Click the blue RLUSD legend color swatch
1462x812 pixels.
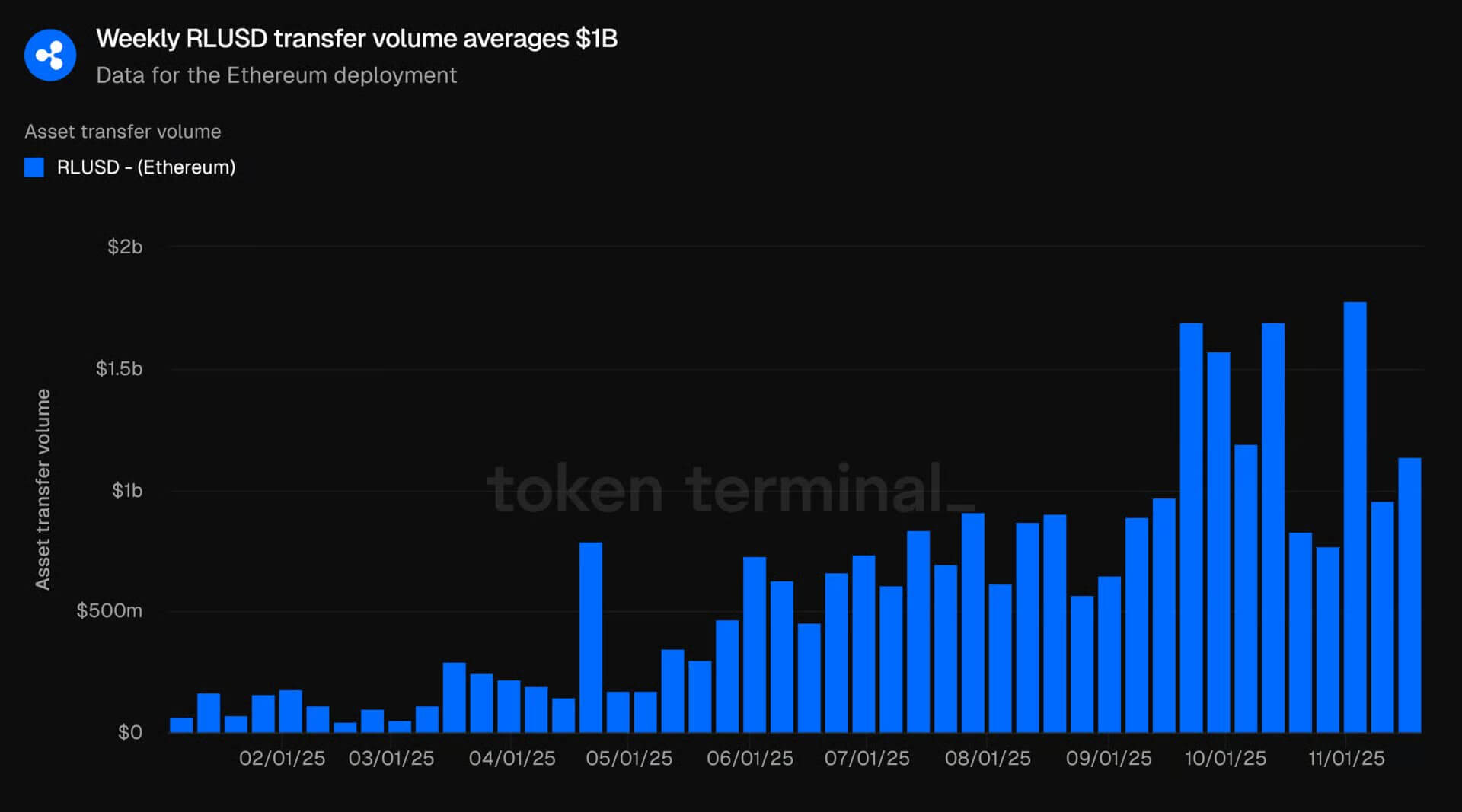(34, 167)
